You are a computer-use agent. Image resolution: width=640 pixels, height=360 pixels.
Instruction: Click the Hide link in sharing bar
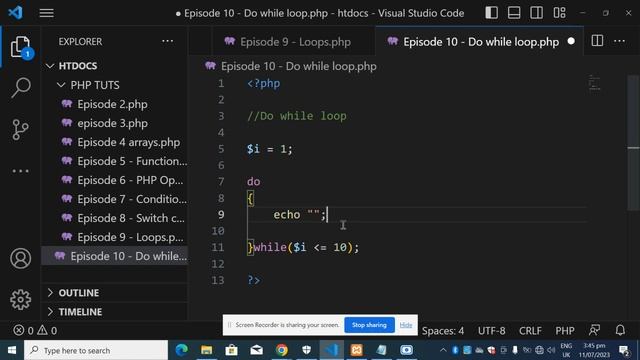(x=406, y=325)
